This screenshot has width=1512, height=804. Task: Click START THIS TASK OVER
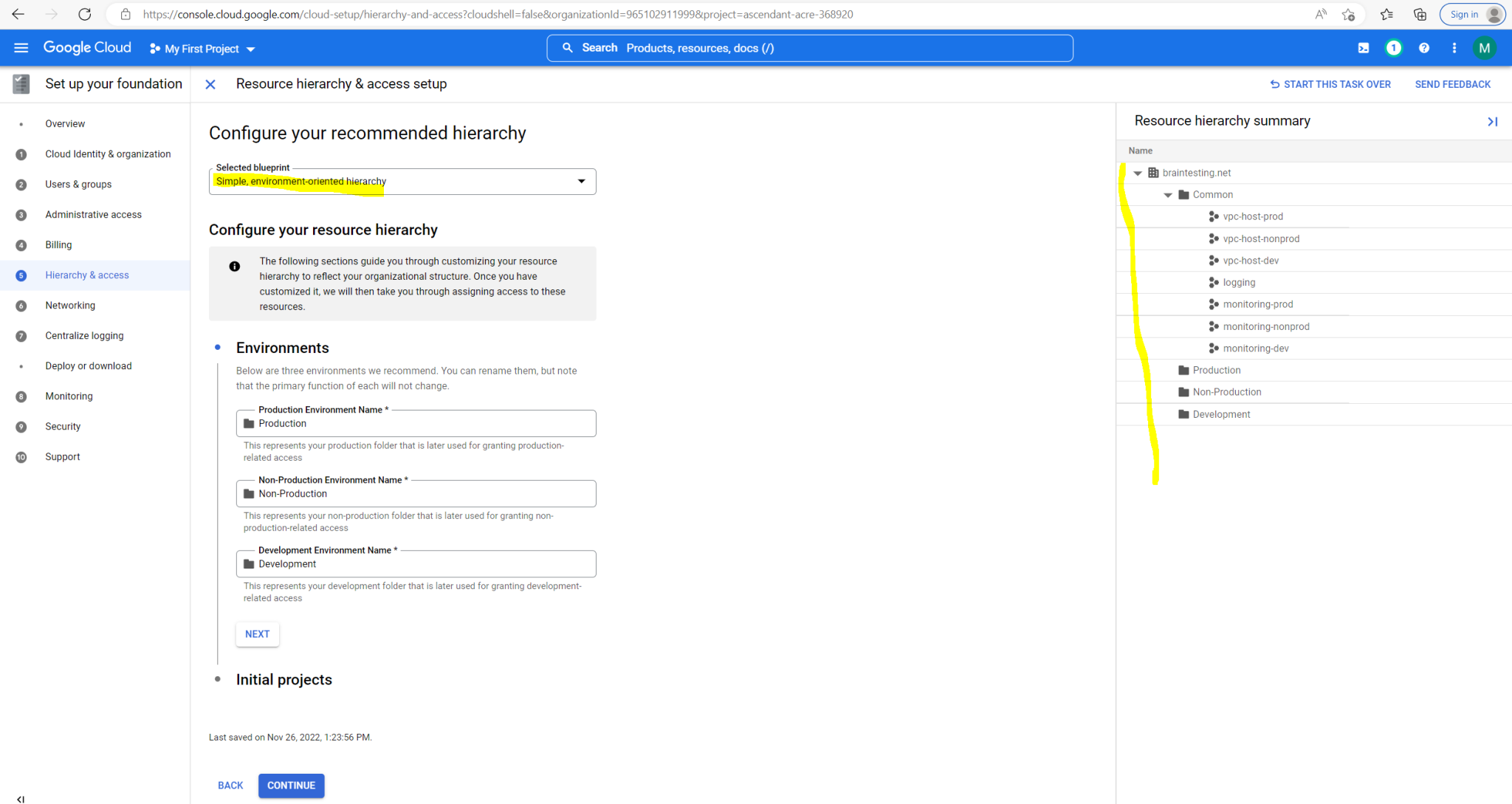(1330, 83)
